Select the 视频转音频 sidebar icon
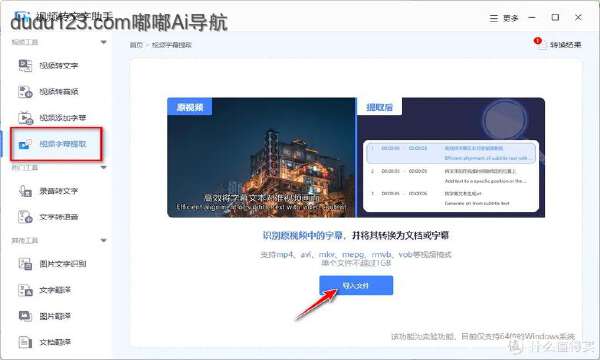The width and height of the screenshot is (600, 360). point(25,92)
